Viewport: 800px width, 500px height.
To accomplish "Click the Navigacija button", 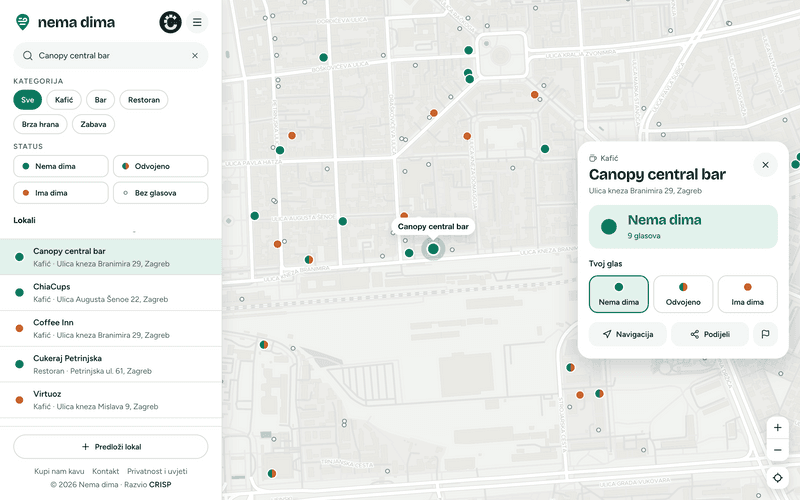I will pyautogui.click(x=628, y=334).
